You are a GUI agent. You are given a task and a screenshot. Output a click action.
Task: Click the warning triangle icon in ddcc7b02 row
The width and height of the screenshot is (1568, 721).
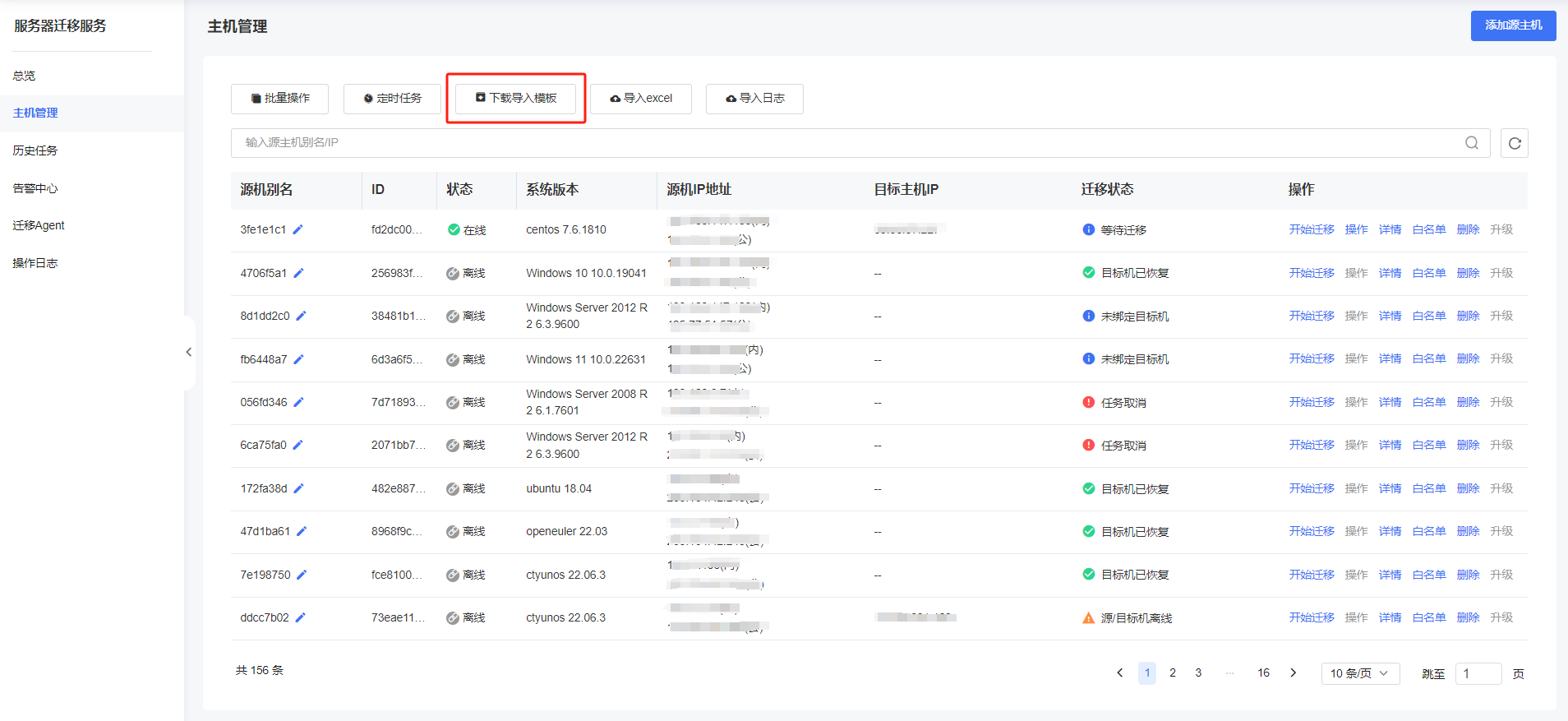pos(1088,617)
